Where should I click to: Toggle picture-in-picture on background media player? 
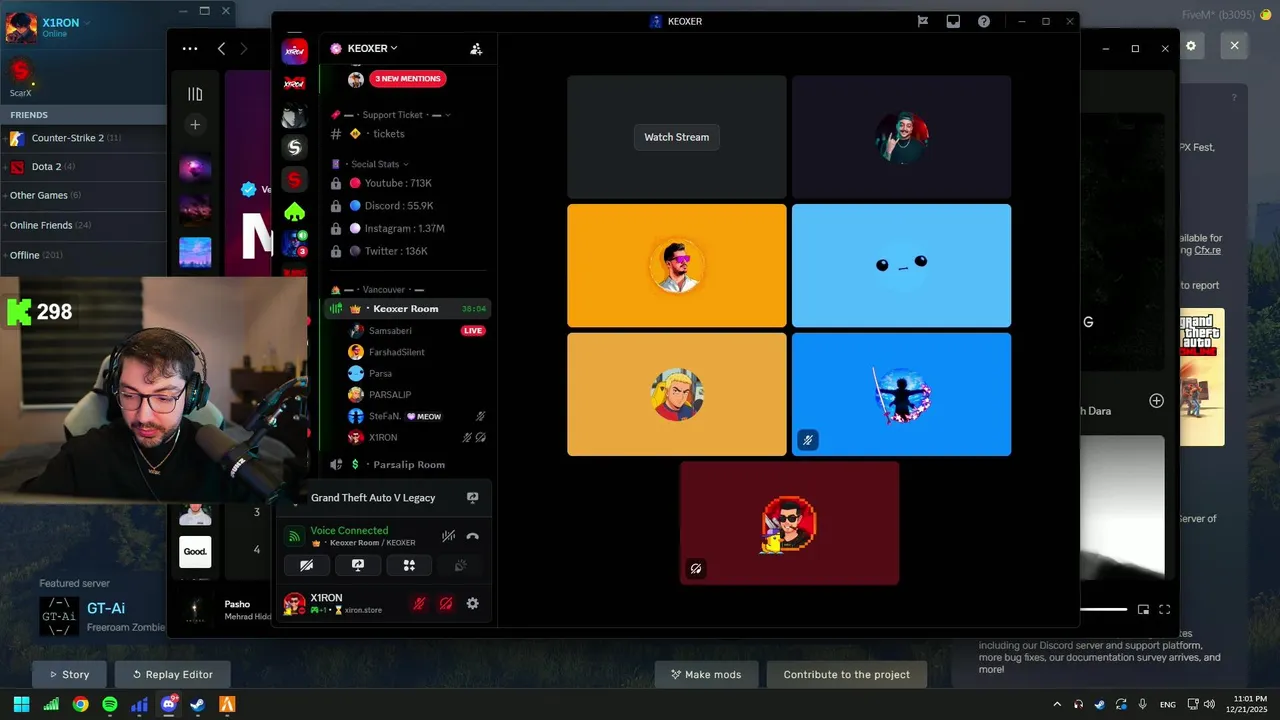click(x=1143, y=609)
